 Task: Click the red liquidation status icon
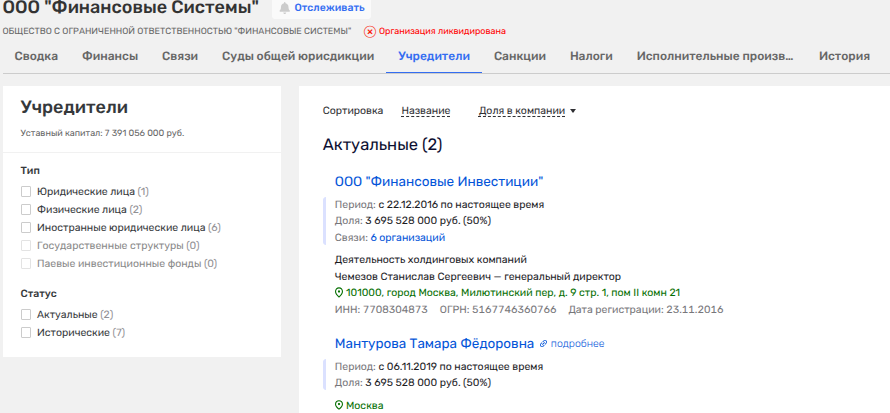pos(369,32)
